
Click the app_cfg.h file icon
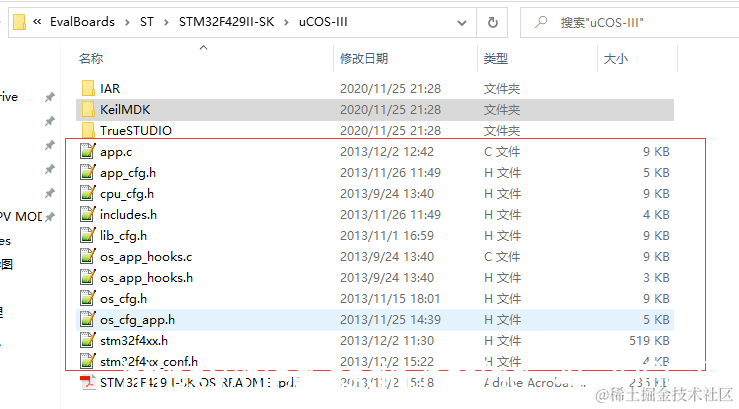(88, 173)
